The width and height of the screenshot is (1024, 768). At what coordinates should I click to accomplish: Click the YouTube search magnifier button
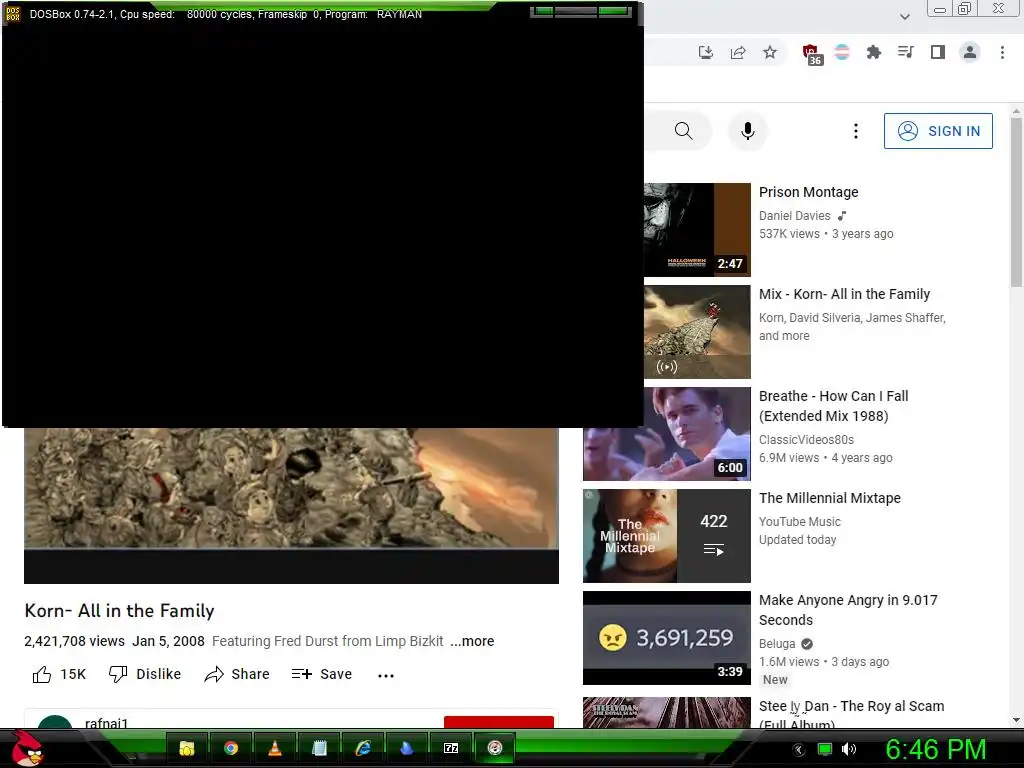pos(683,131)
